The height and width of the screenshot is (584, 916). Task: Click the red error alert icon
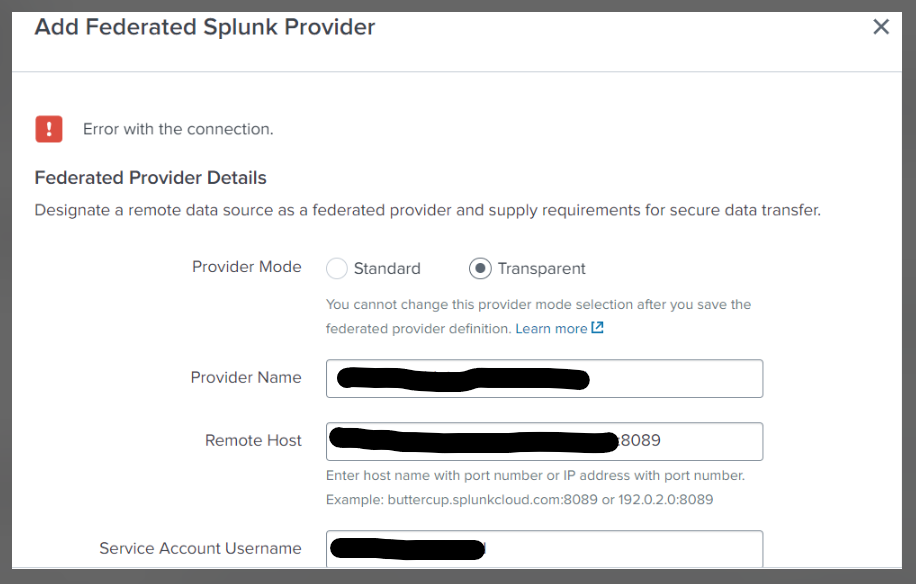click(49, 129)
